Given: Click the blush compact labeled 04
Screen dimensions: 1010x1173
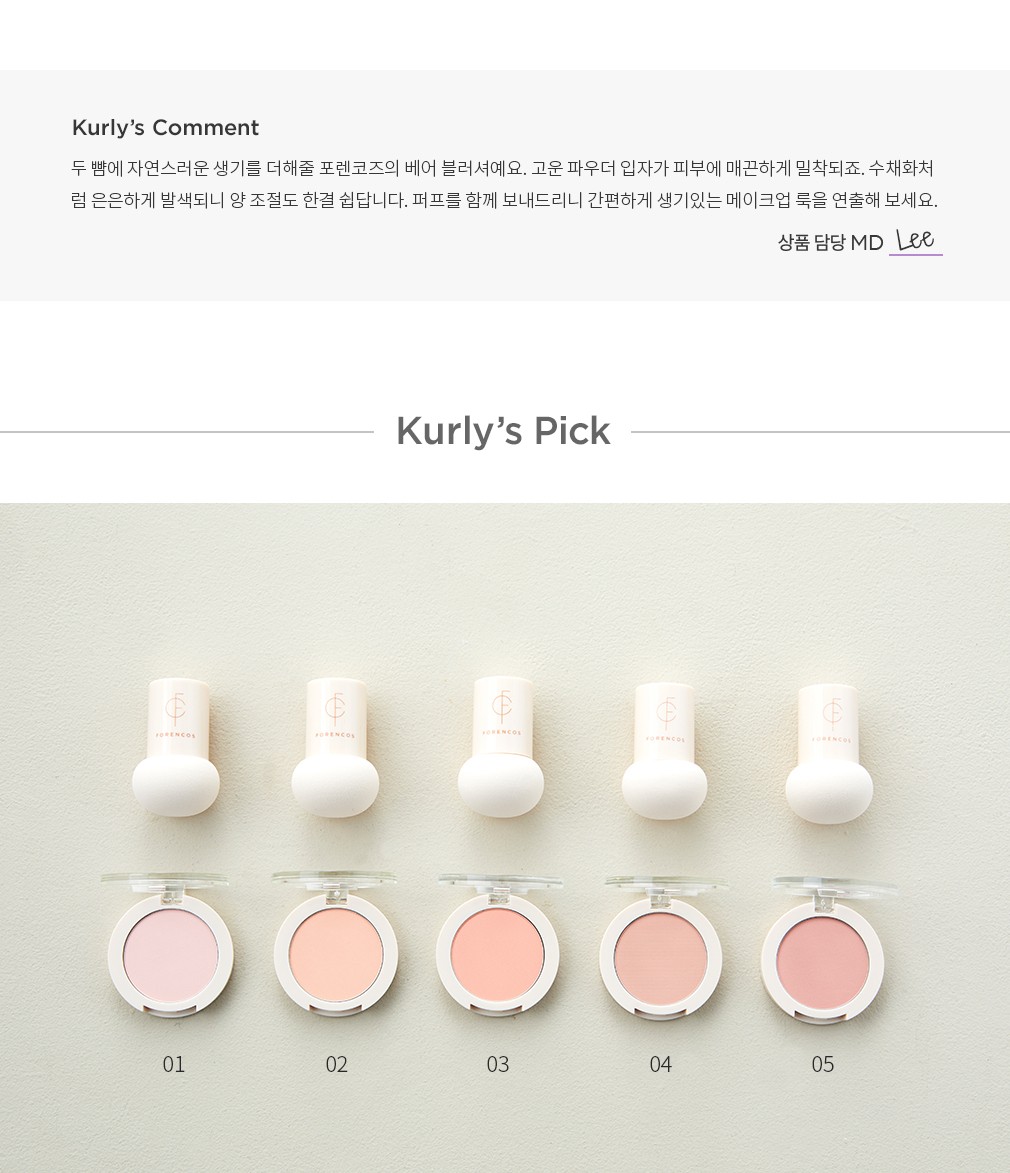Looking at the screenshot, I should (661, 948).
